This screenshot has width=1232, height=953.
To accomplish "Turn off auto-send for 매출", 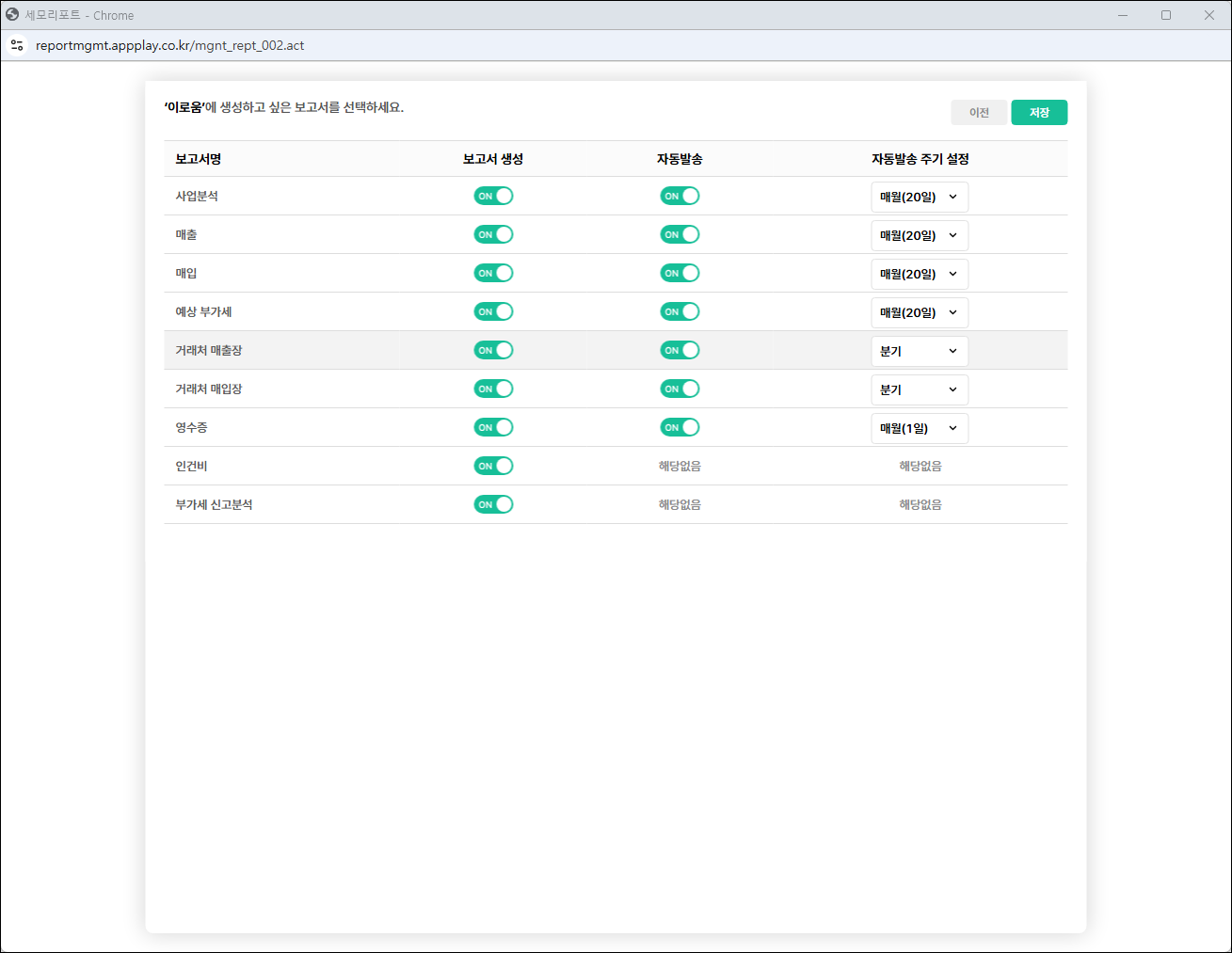I will (x=680, y=234).
